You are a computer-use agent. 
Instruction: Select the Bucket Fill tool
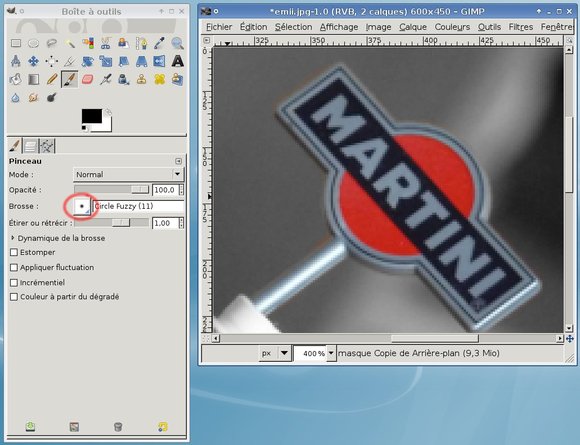[x=16, y=79]
